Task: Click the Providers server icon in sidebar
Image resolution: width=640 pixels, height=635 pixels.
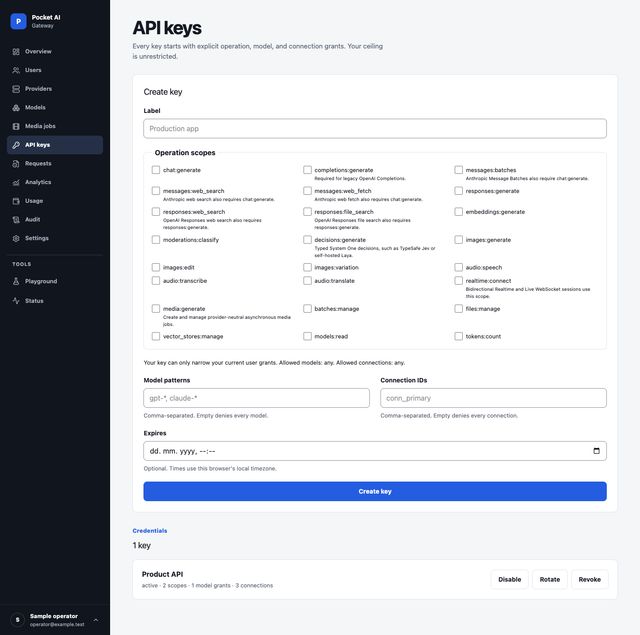Action: coord(16,89)
